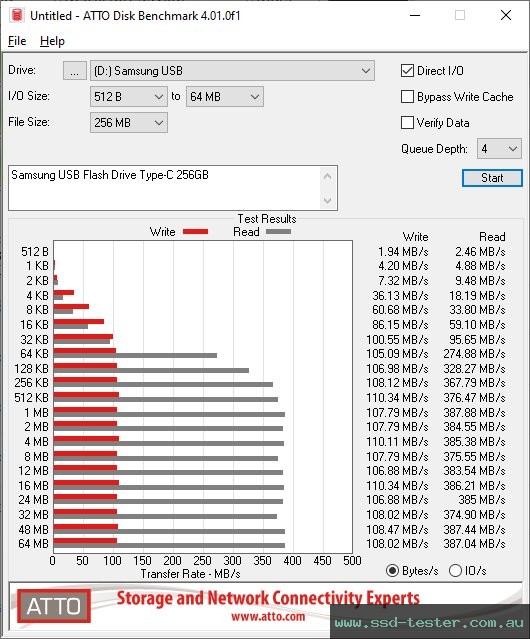
Task: Click the ATTO logo in the banner
Action: click(x=54, y=606)
